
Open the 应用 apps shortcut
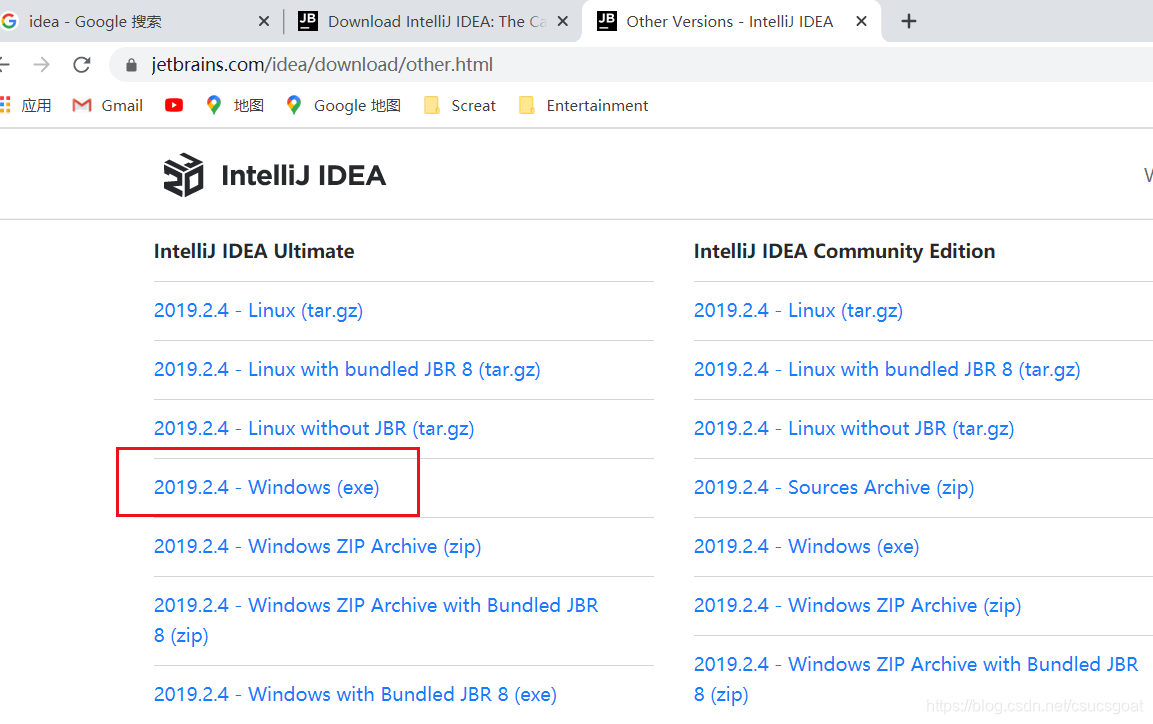pyautogui.click(x=26, y=105)
